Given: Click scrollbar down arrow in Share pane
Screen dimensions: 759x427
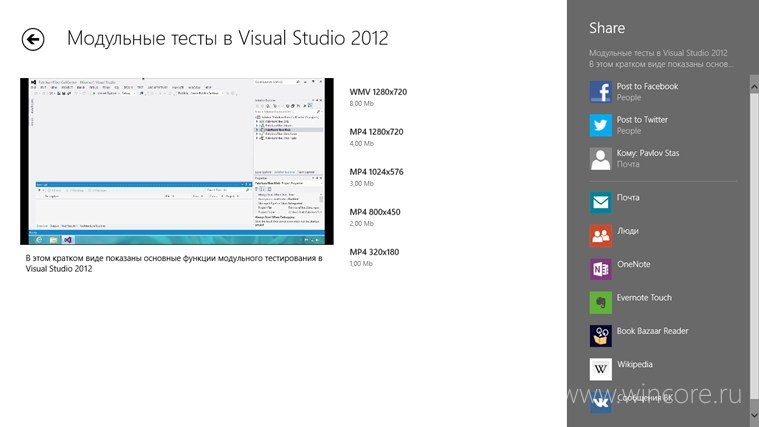Looking at the screenshot, I should coord(754,415).
